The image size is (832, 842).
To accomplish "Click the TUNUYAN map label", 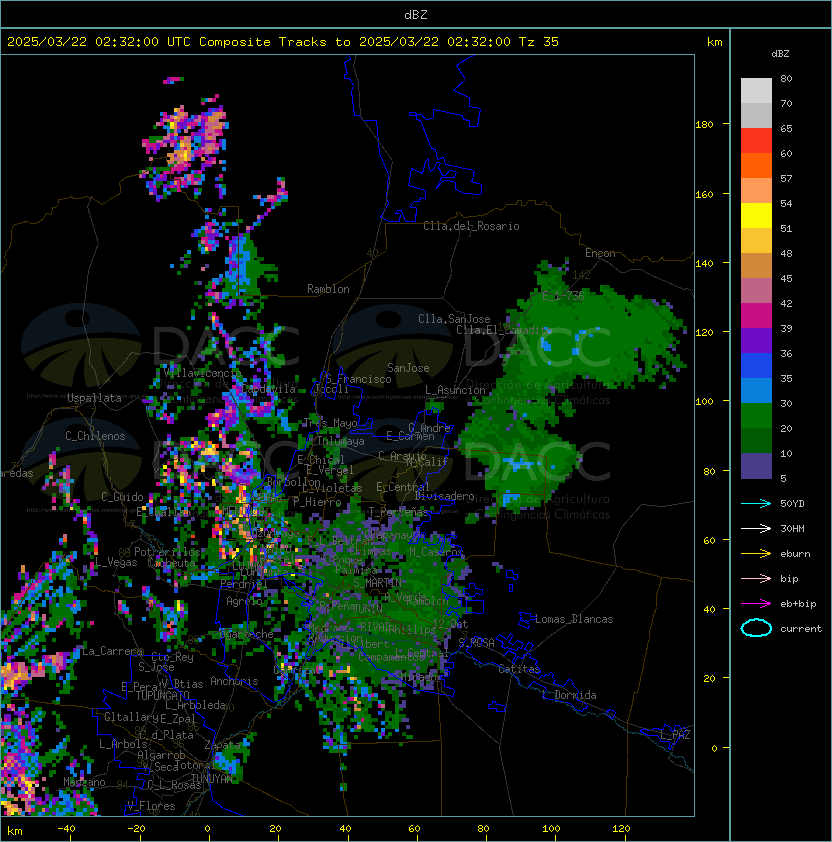I will coord(212,778).
